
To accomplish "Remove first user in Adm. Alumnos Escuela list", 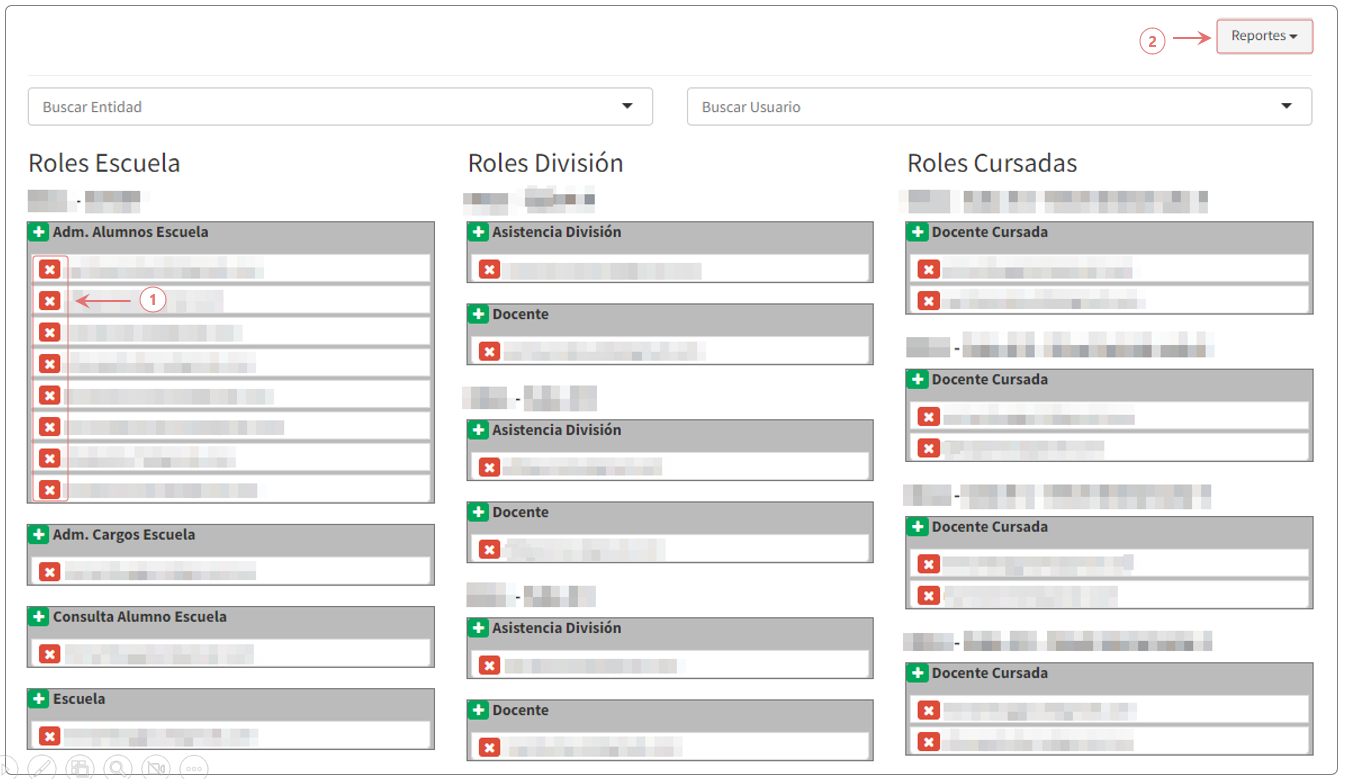I will click(49, 269).
